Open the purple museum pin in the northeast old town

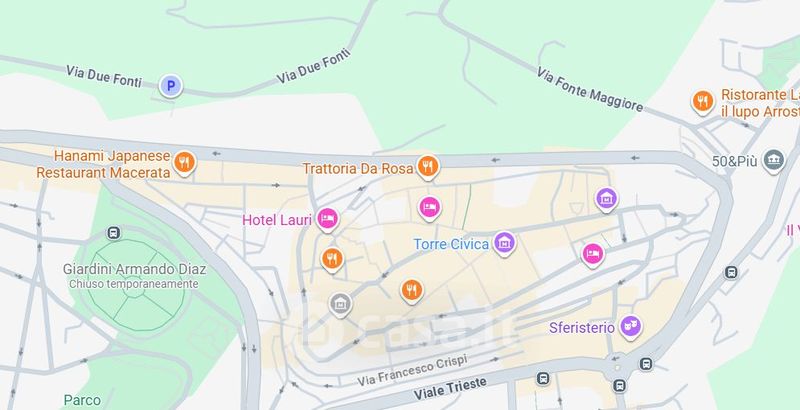[606, 199]
